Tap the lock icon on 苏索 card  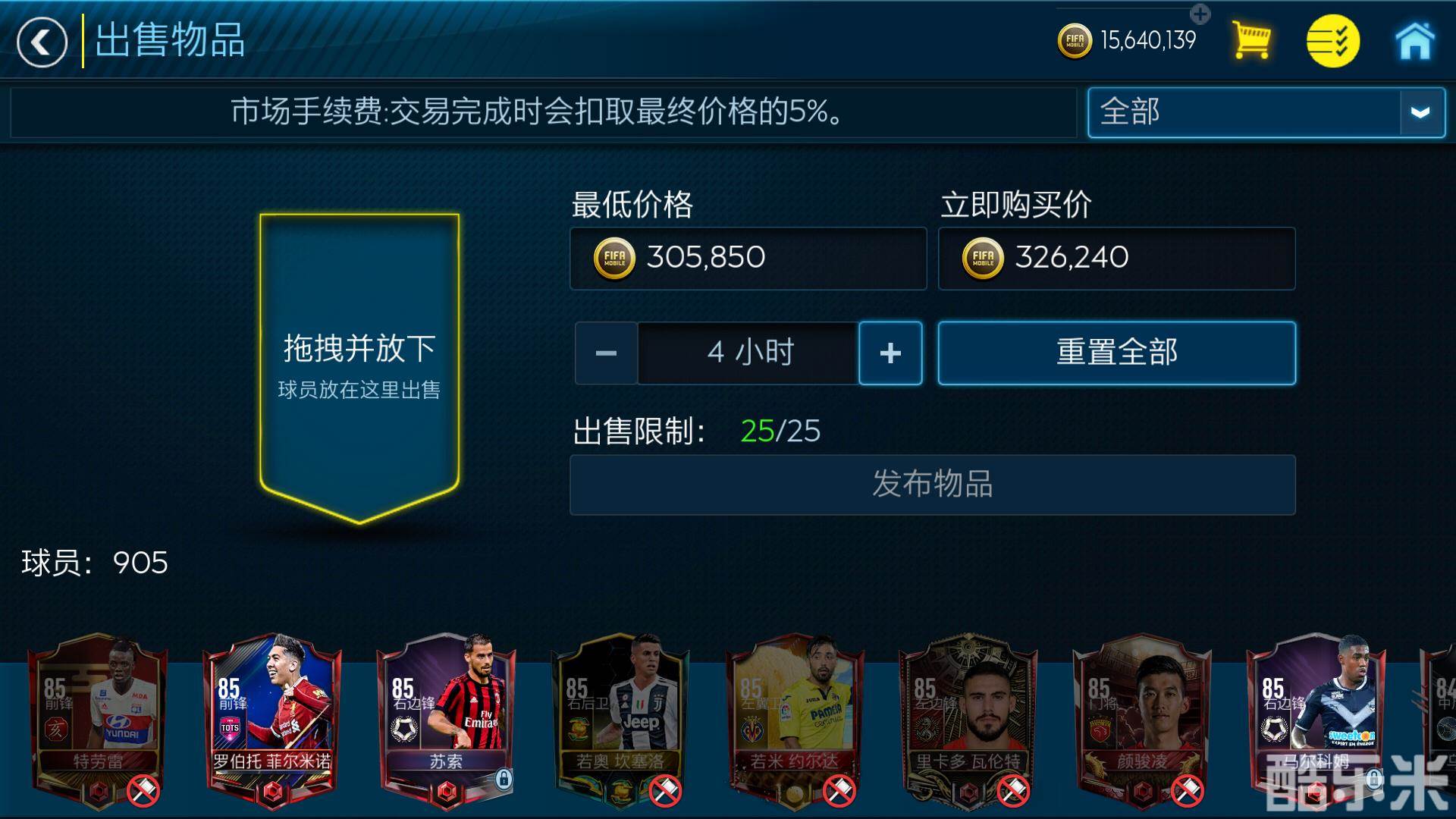coord(504,779)
